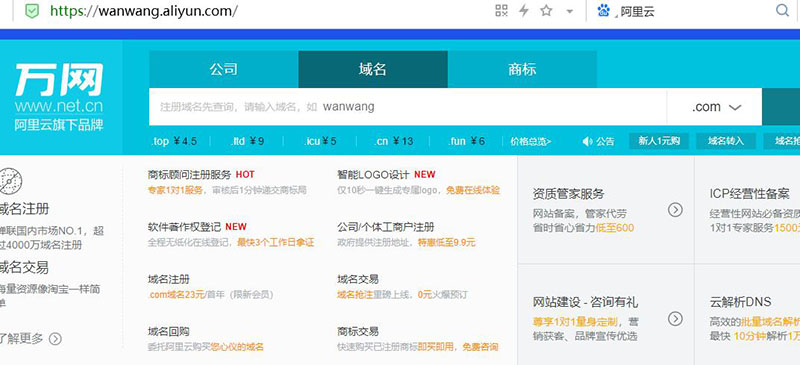Click 您心仪的域名 orange text
Screen dimensions: 800x365
237,347
